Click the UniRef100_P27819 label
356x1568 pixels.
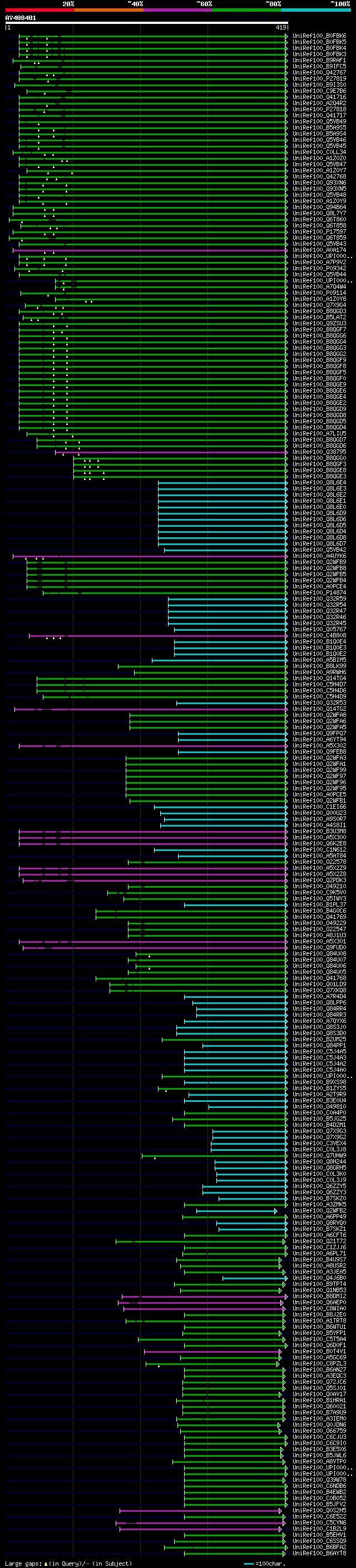(319, 78)
